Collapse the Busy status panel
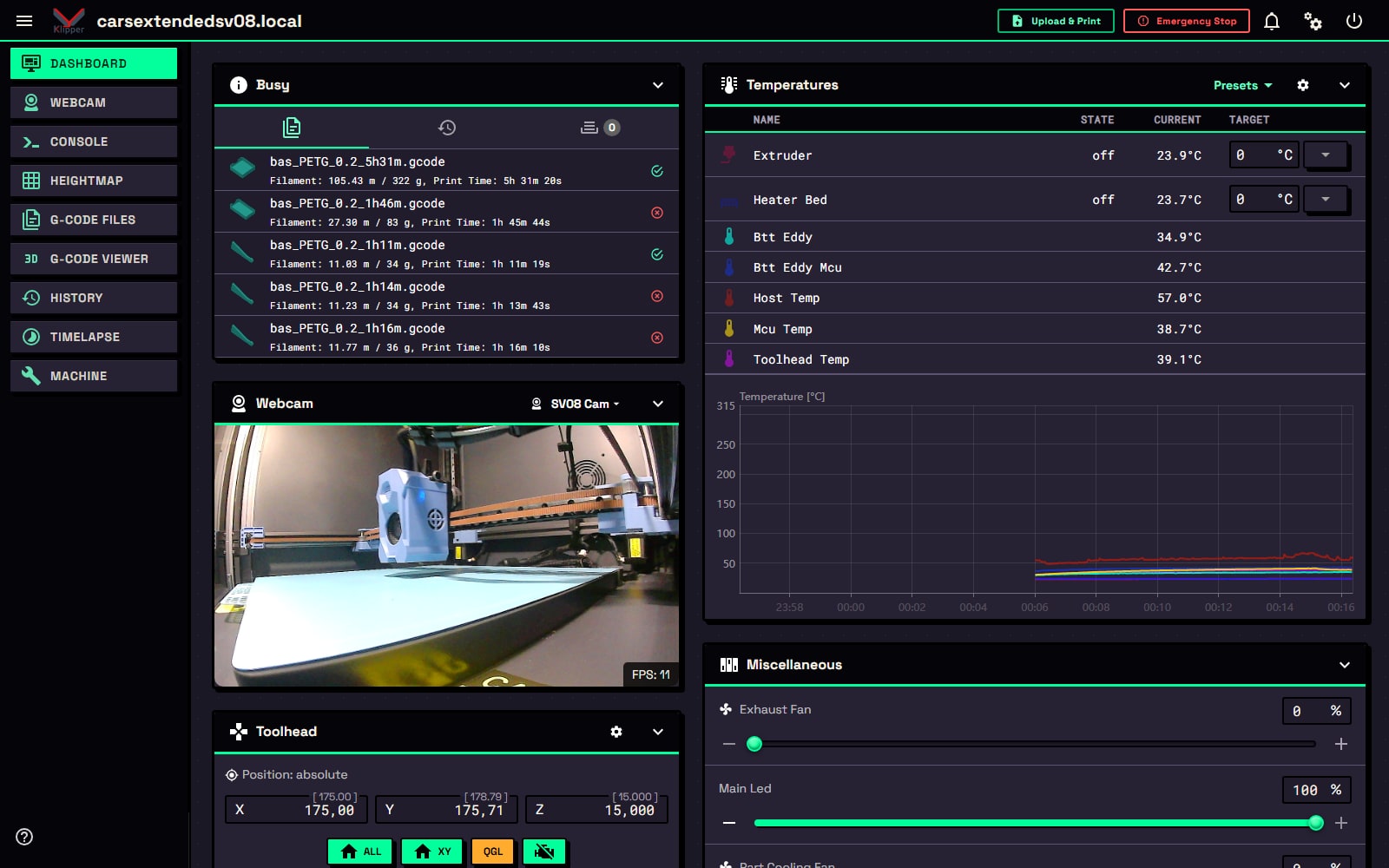The height and width of the screenshot is (868, 1389). pos(658,85)
